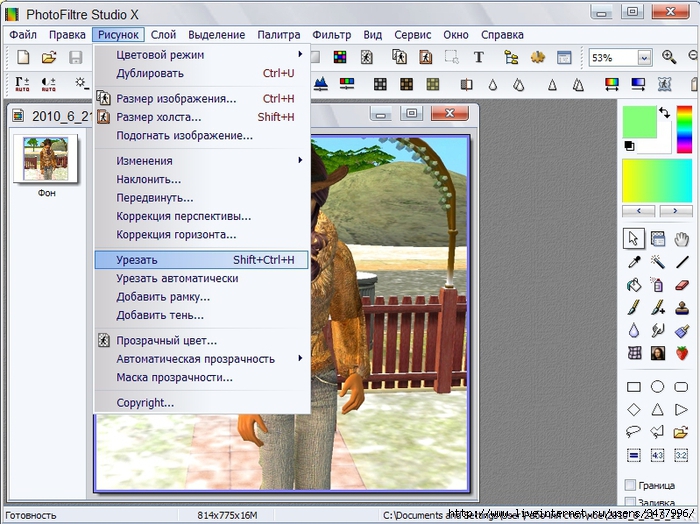Select the Text tool T icon
The image size is (700, 524).
point(479,57)
